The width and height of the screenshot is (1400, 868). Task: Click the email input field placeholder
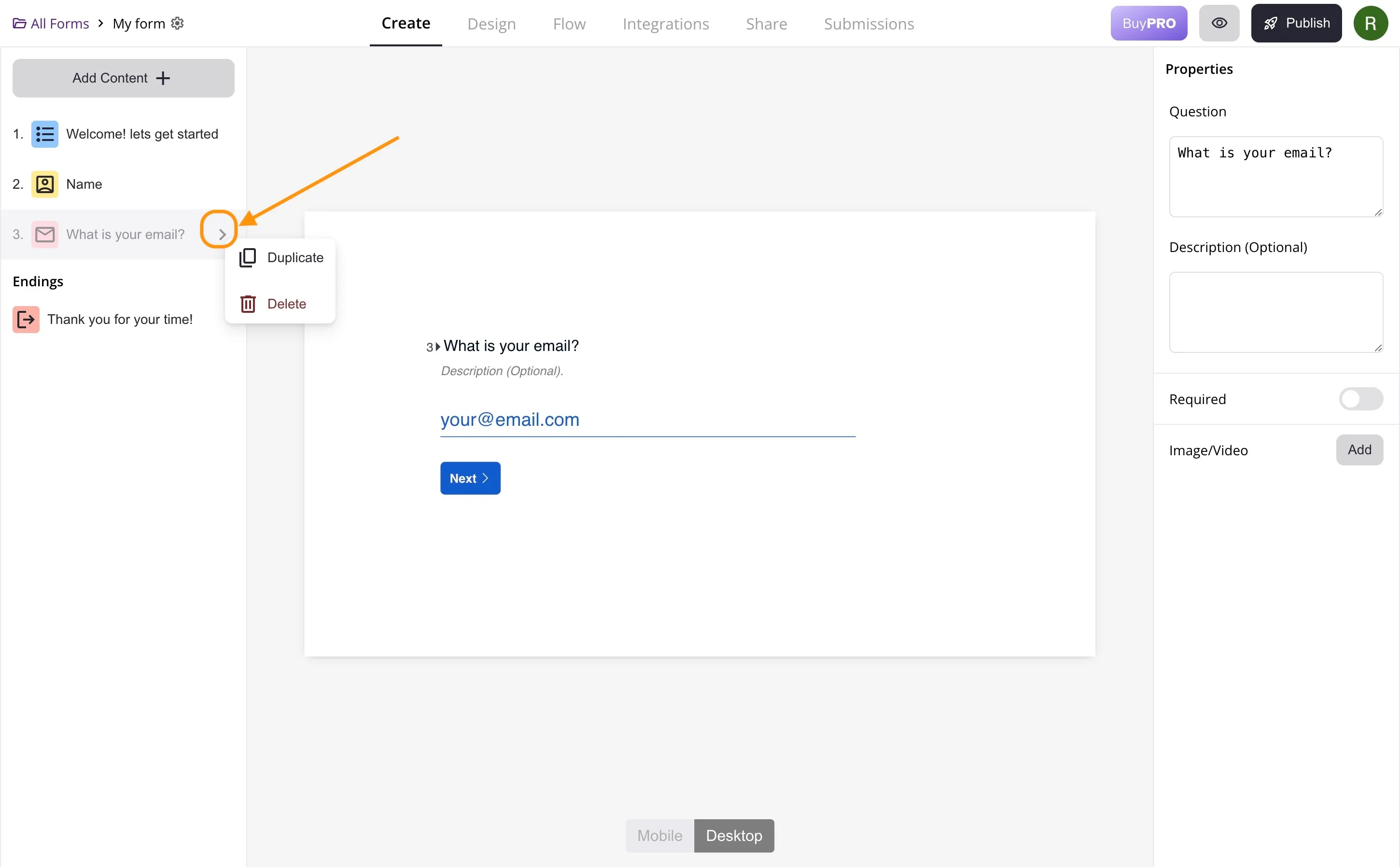coord(510,418)
